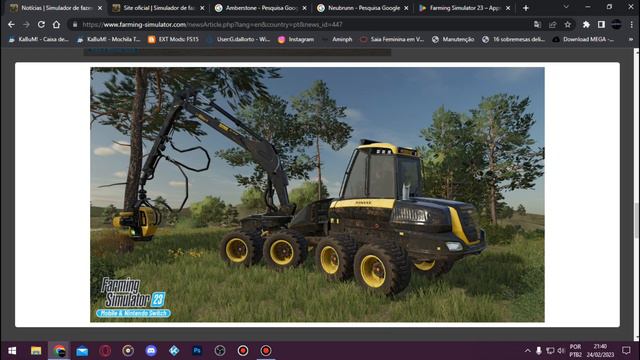Click the site padlock icon
Viewport: 640px width, 360px height.
(x=75, y=24)
